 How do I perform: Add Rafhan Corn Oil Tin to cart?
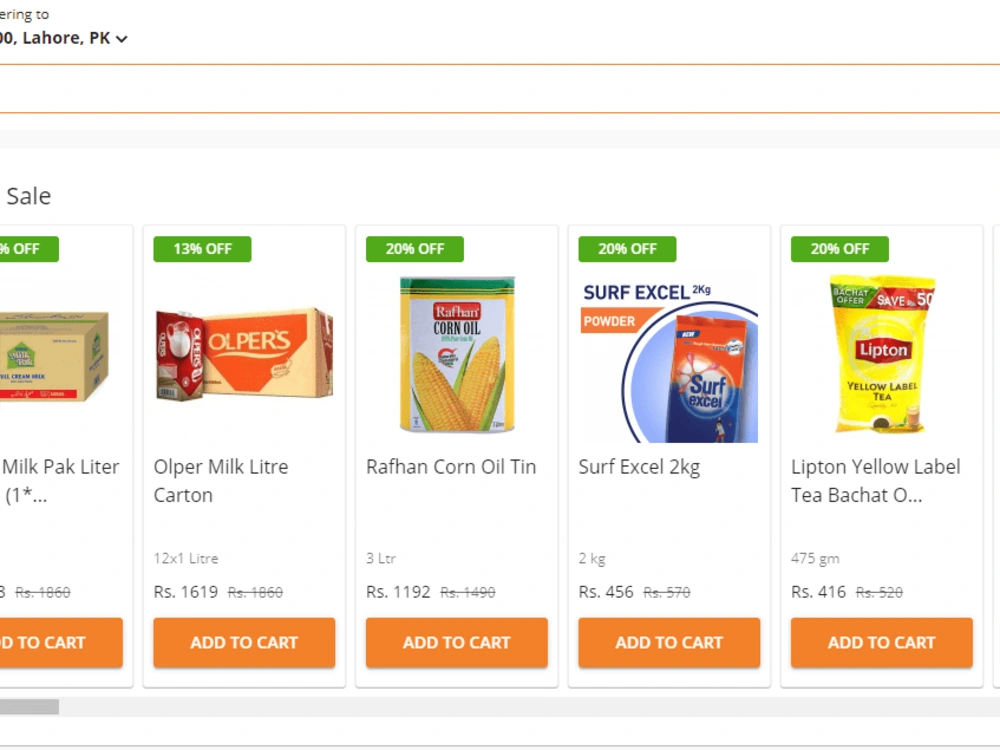pyautogui.click(x=456, y=643)
